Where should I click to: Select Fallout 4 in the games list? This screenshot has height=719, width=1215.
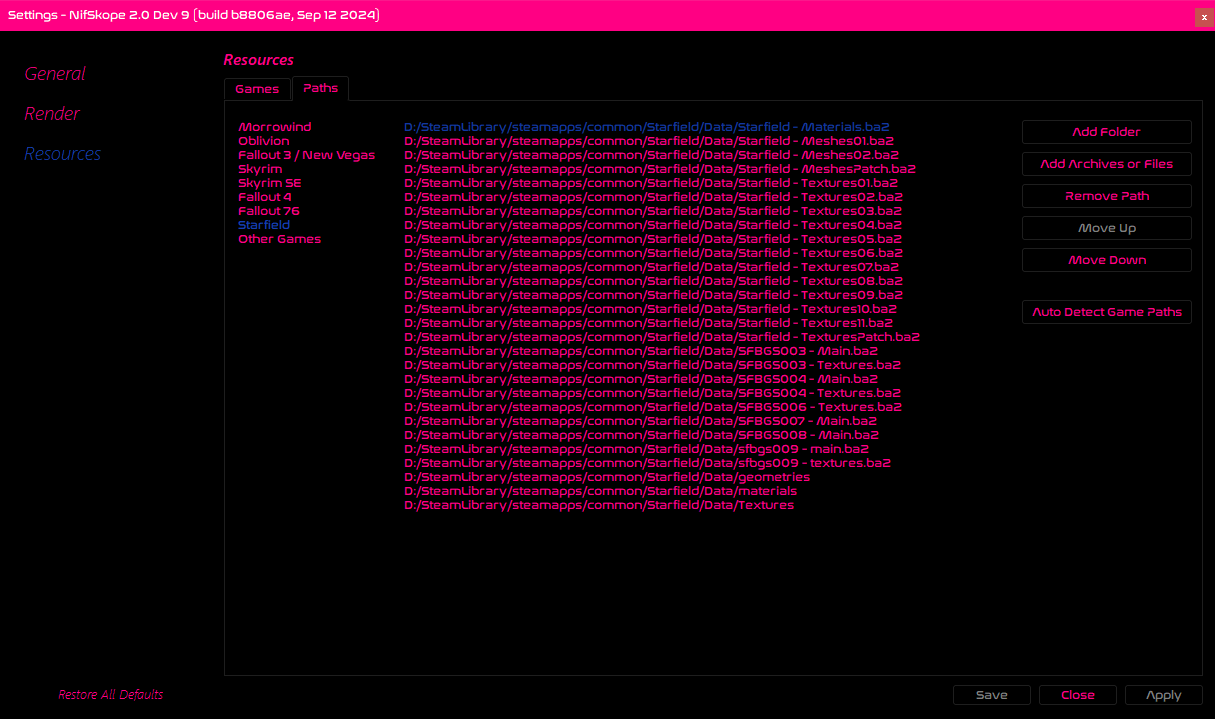pos(265,197)
